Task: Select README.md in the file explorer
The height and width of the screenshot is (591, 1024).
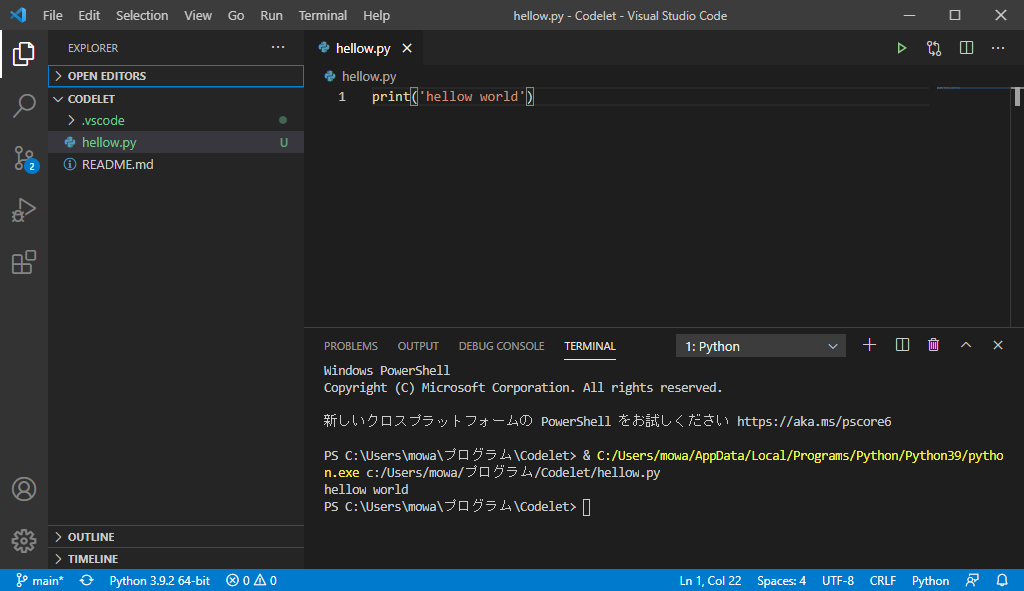Action: tap(117, 164)
